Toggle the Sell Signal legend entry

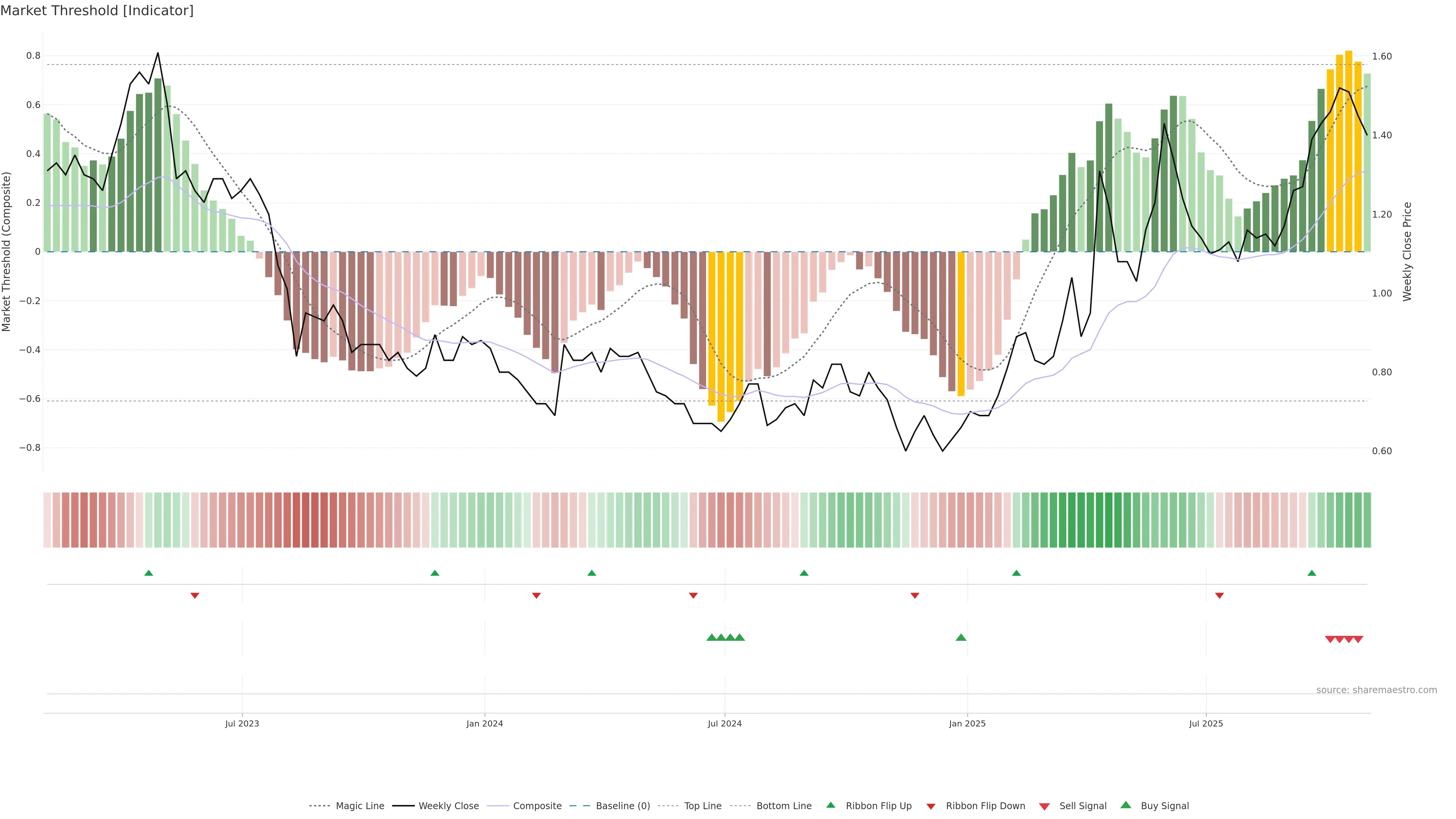point(1083,806)
